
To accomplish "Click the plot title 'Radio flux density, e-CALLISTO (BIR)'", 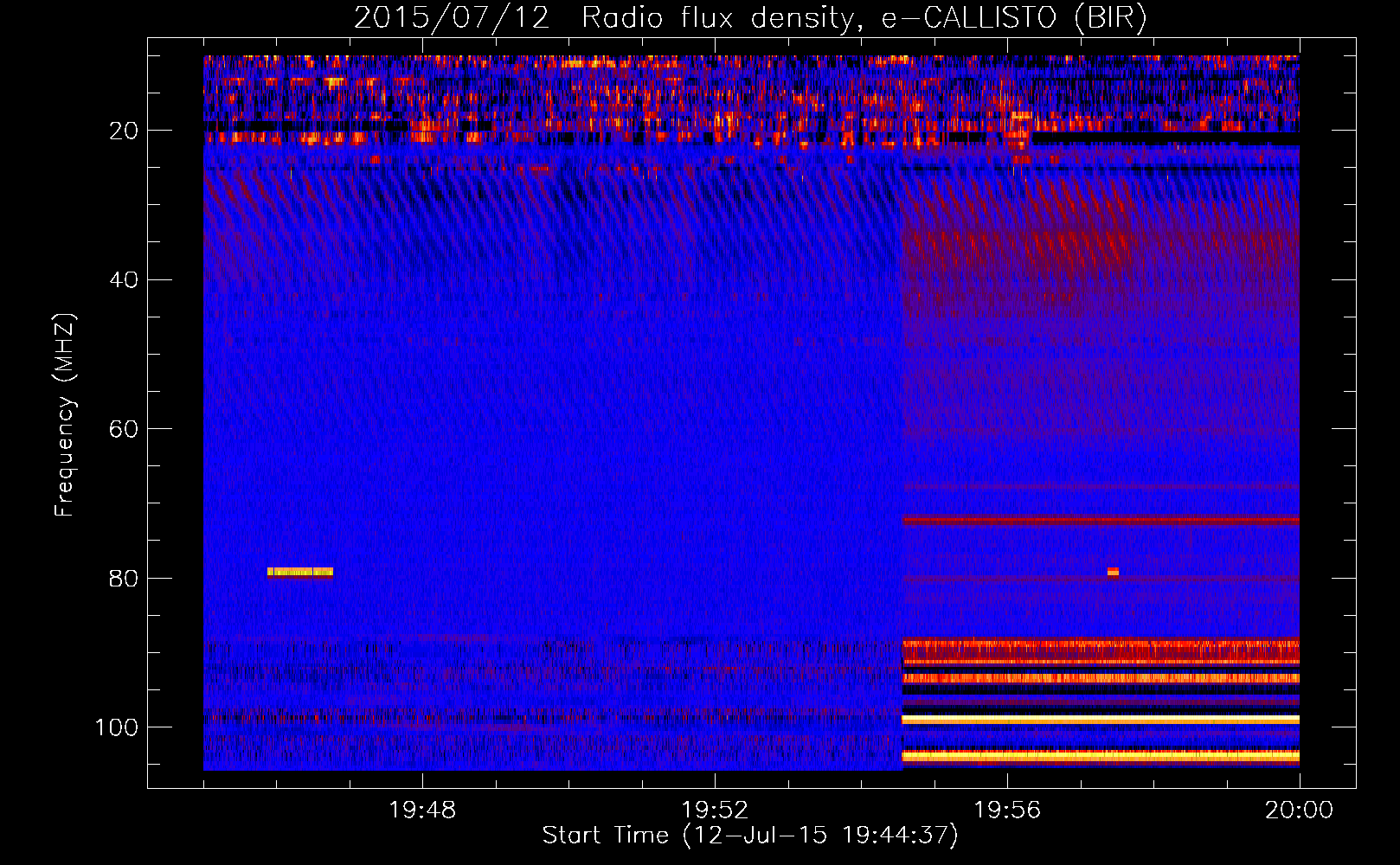I will point(864,17).
